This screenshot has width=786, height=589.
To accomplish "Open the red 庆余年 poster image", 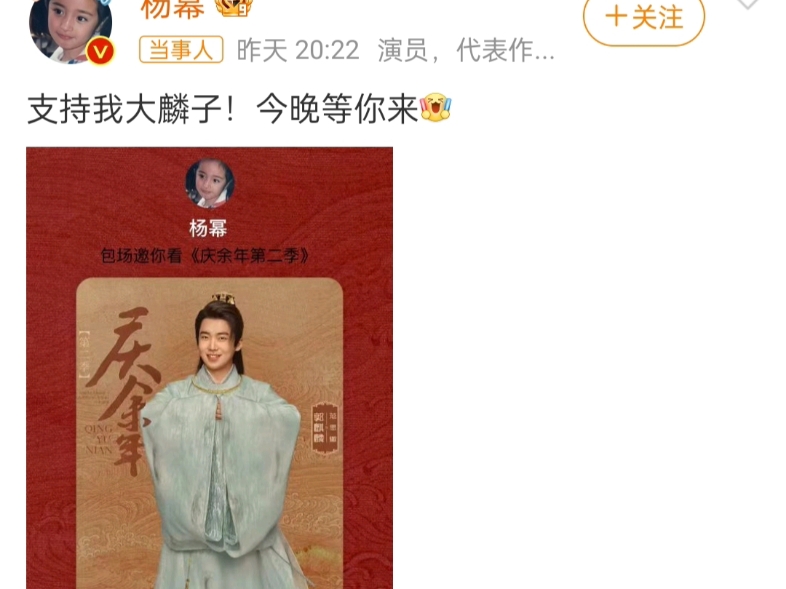I will point(210,368).
